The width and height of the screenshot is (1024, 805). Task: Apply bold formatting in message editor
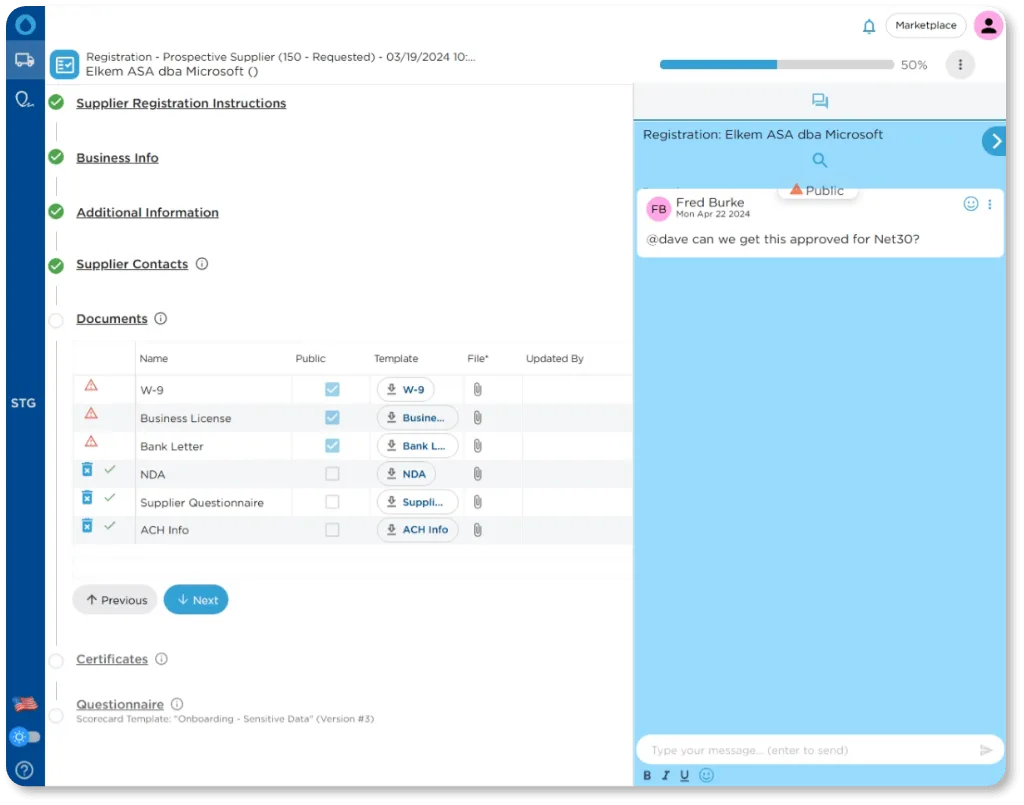[x=647, y=775]
